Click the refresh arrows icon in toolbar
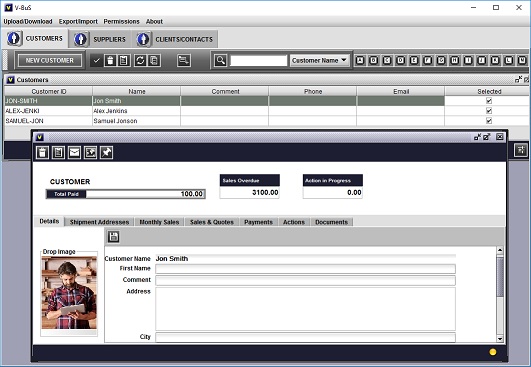 click(140, 61)
